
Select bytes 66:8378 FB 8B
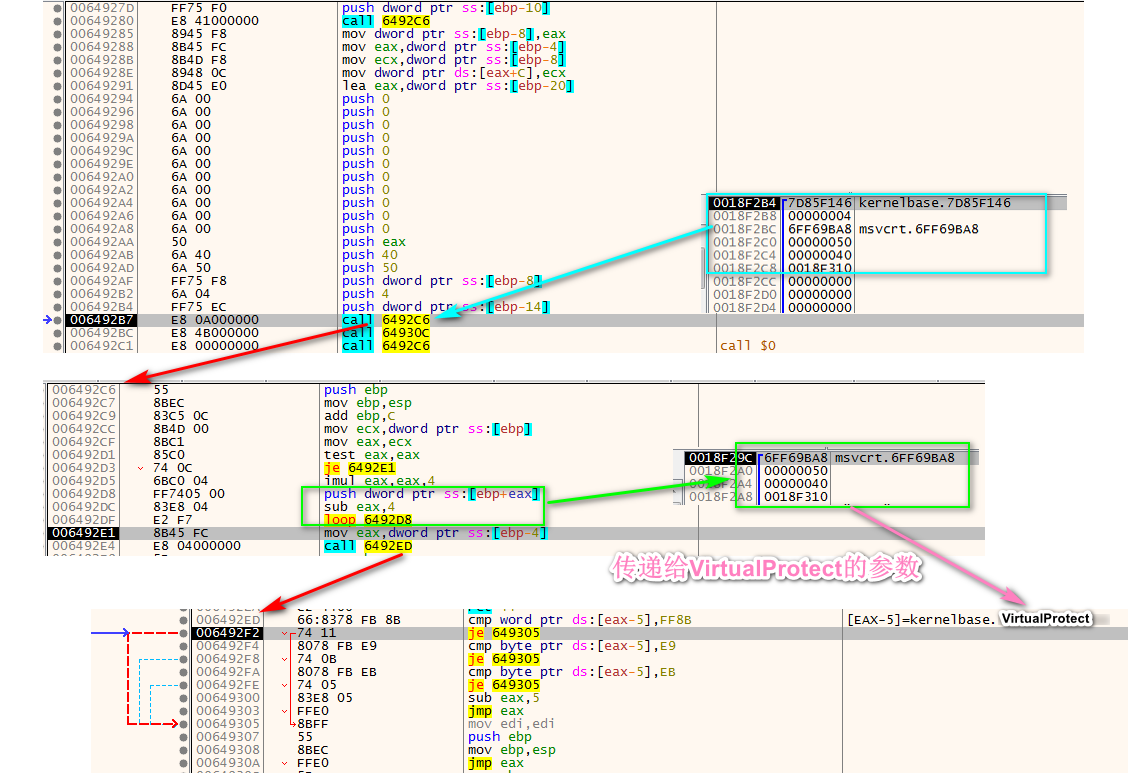[x=349, y=620]
